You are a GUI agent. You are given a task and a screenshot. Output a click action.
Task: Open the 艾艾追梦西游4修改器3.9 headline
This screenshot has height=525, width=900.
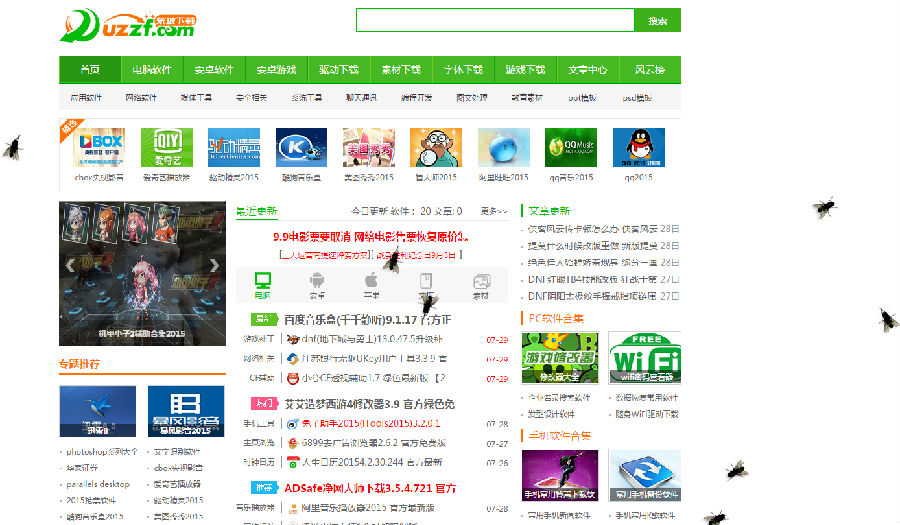click(370, 404)
